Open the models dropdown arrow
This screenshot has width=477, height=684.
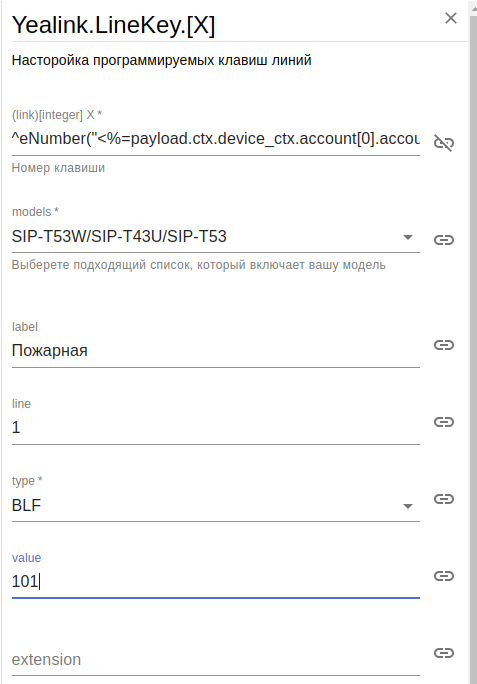(x=408, y=237)
